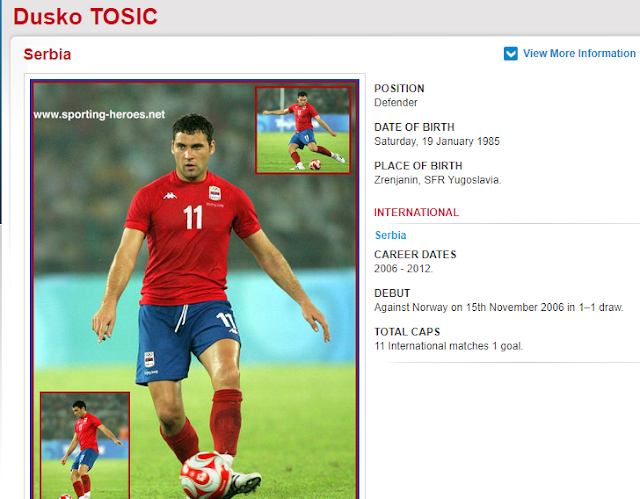This screenshot has height=499, width=640.
Task: Click the debut text mentioning Norway
Action: 499,307
